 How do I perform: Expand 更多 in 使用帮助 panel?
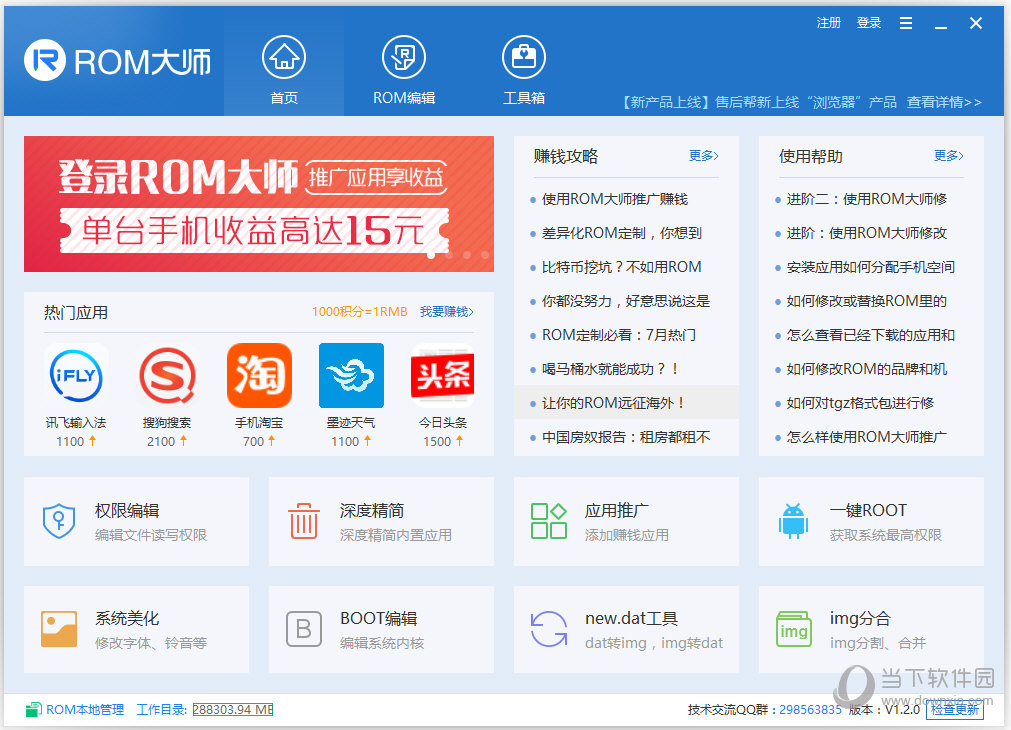tap(948, 156)
